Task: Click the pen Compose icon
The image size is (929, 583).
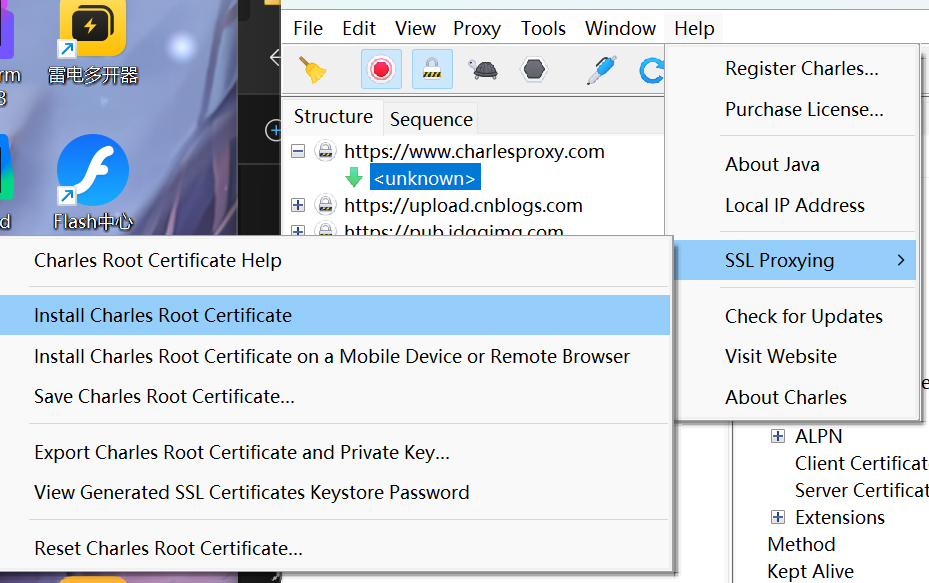Action: pos(601,69)
